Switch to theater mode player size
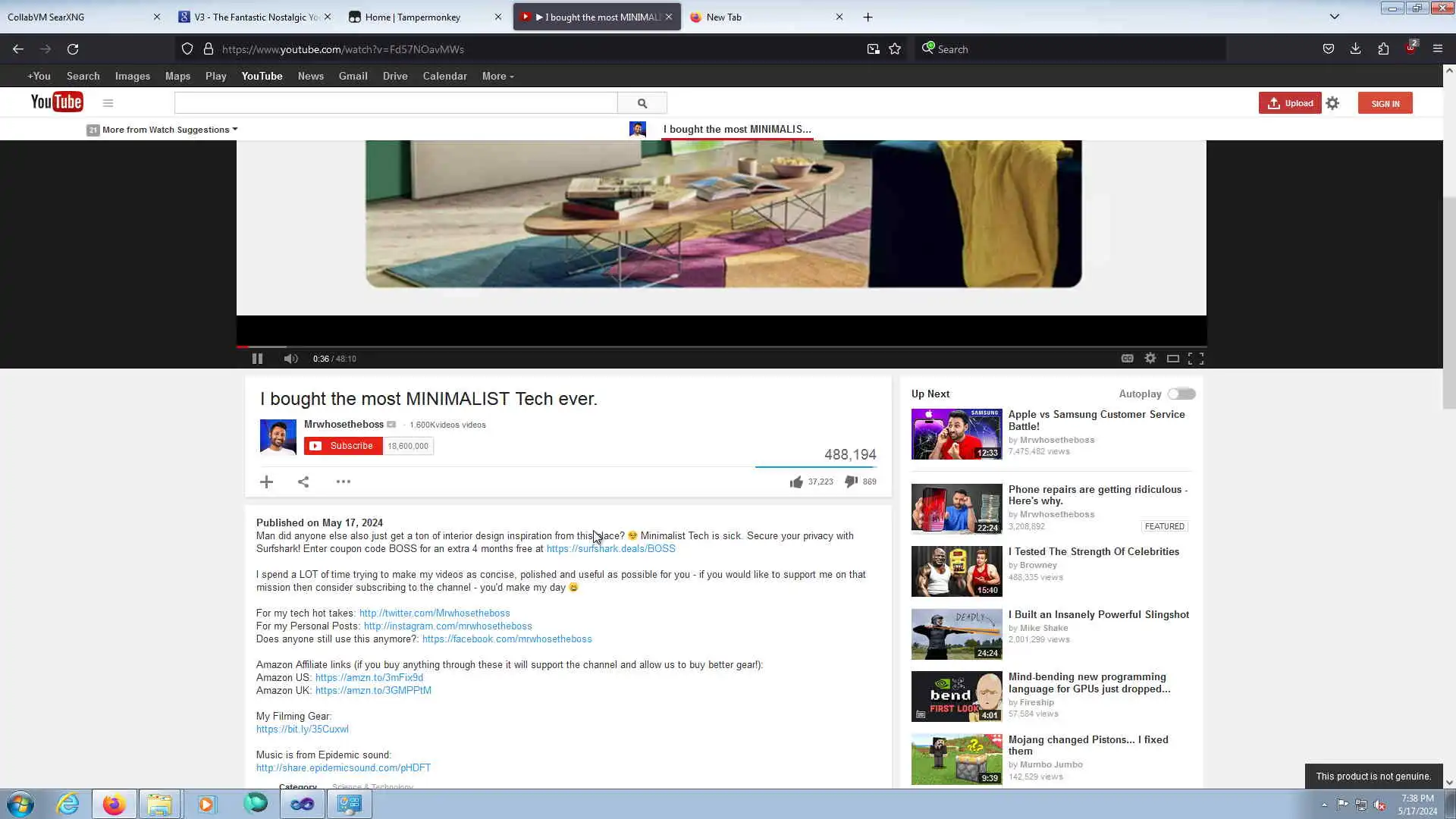This screenshot has height=819, width=1456. point(1172,359)
